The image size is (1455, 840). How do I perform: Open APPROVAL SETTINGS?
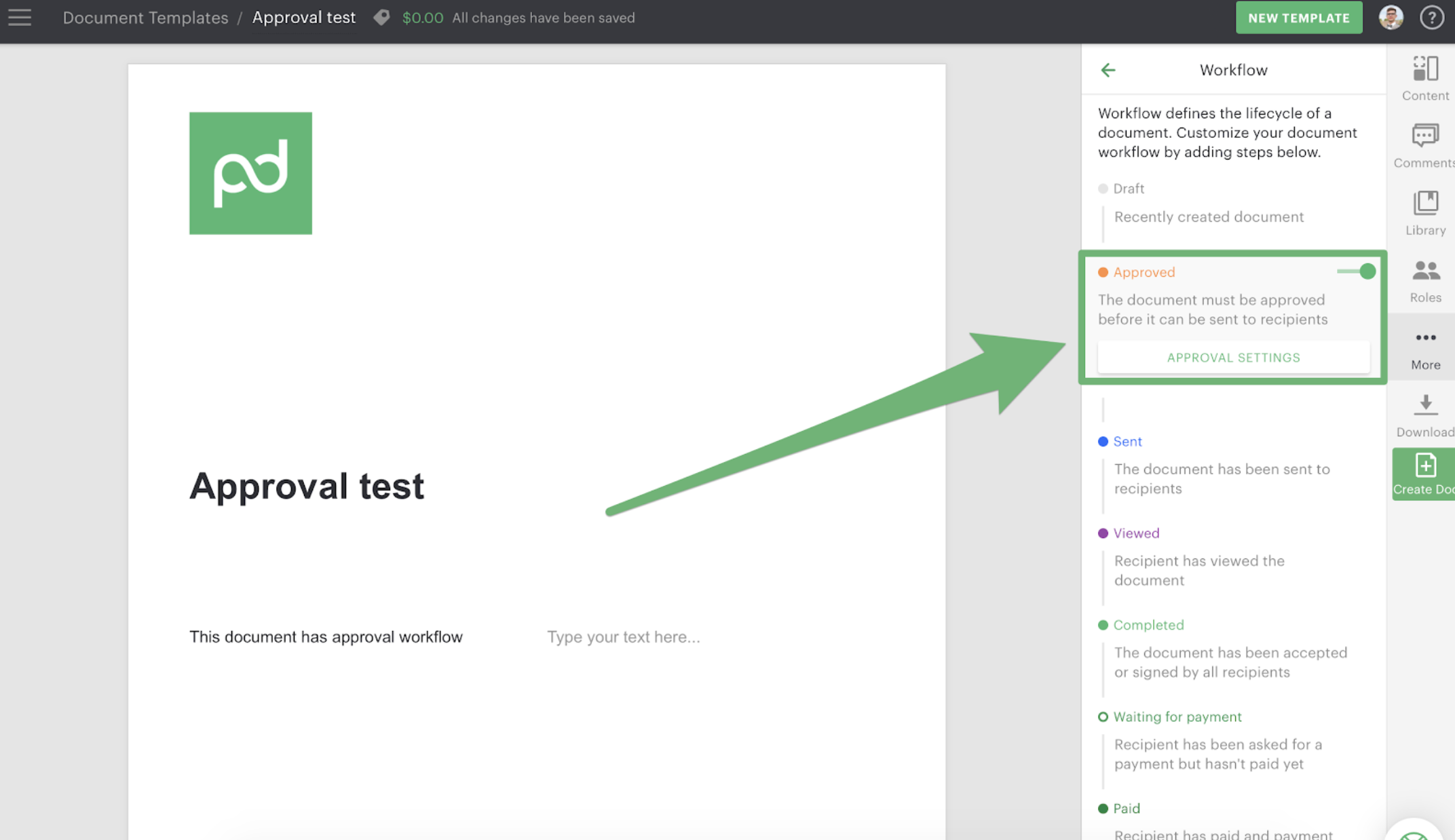[x=1233, y=358]
